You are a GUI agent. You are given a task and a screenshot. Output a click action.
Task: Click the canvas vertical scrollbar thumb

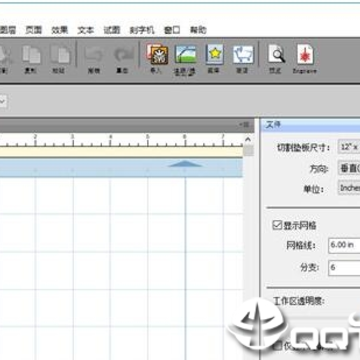point(248,151)
